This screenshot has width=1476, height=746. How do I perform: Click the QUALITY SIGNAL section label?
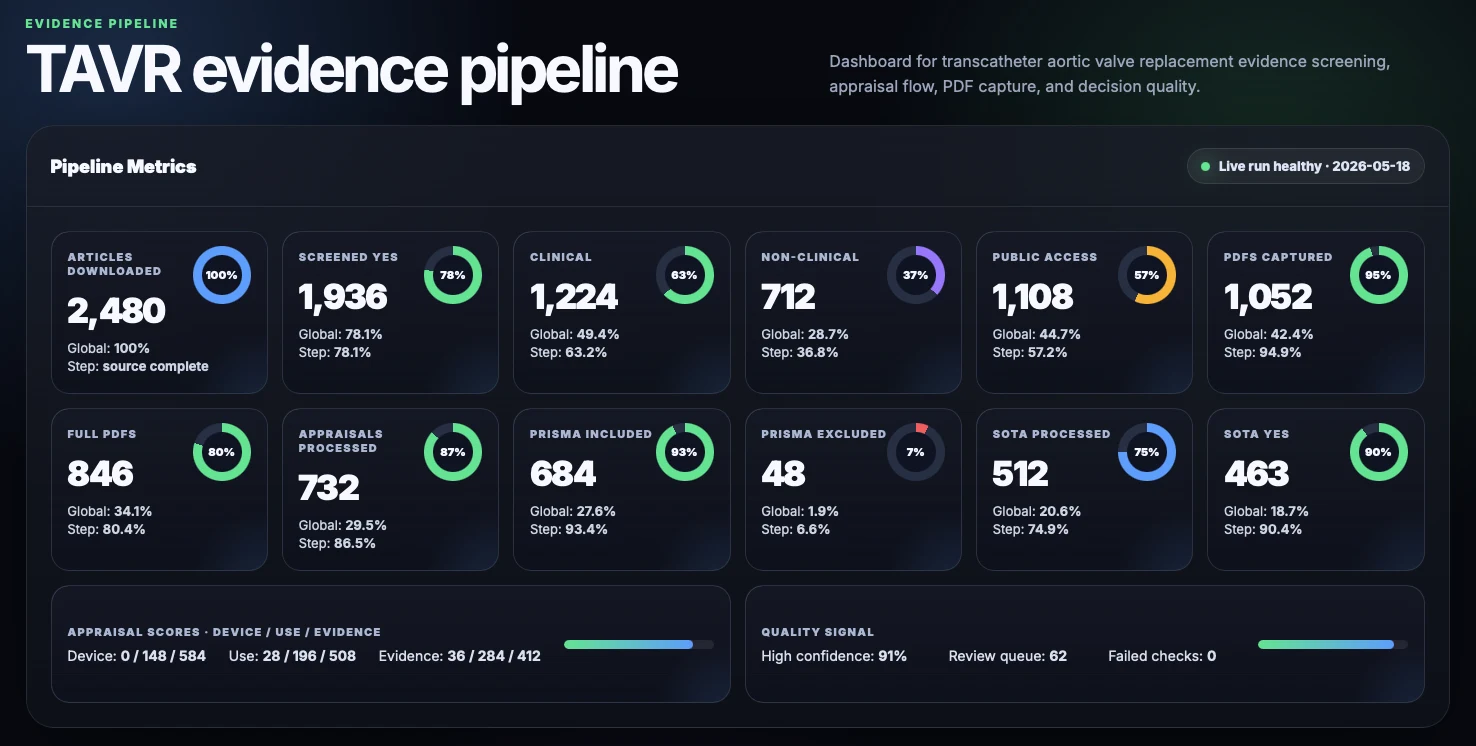point(818,633)
